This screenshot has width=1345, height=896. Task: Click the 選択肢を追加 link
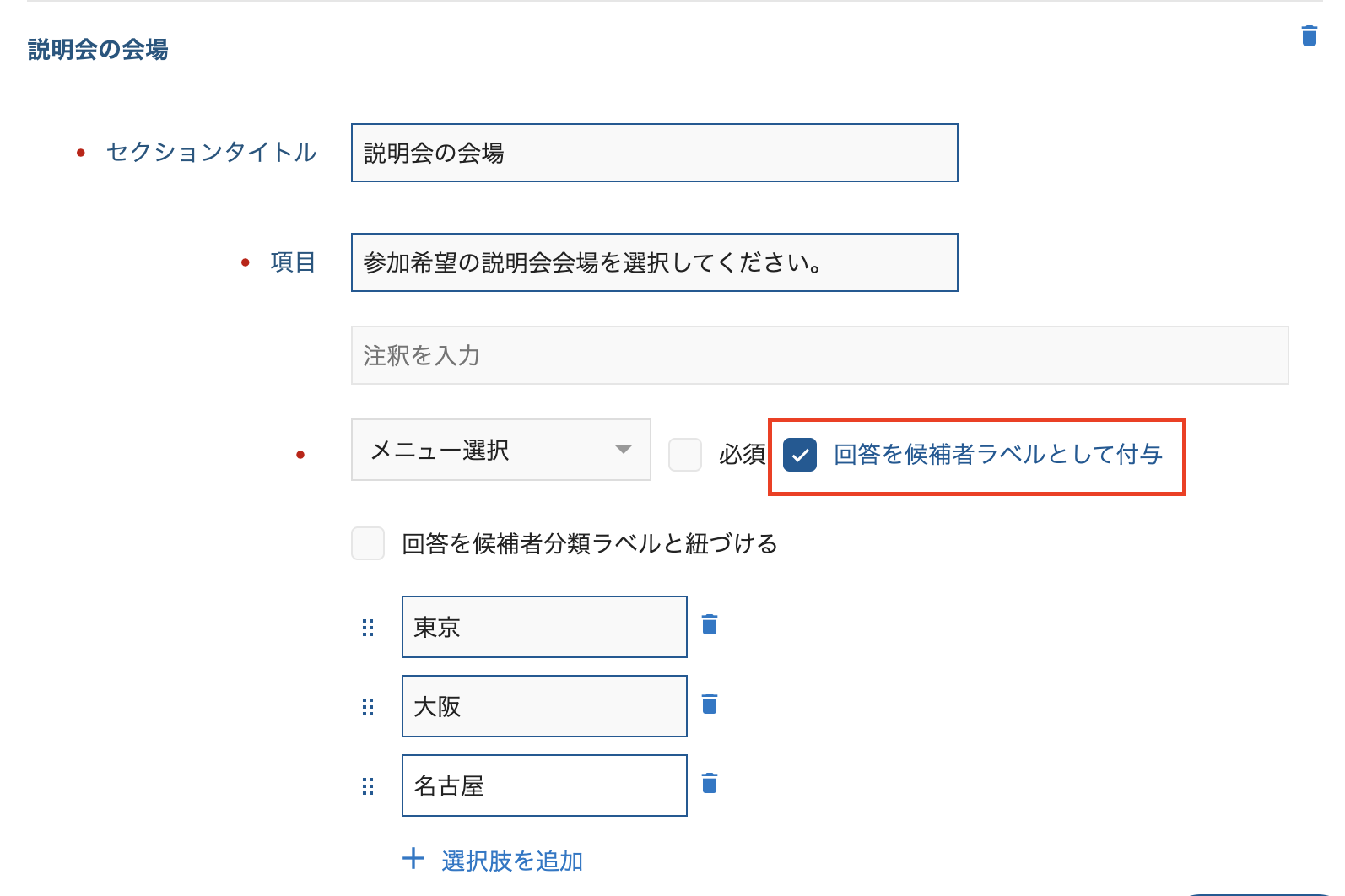pyautogui.click(x=512, y=861)
